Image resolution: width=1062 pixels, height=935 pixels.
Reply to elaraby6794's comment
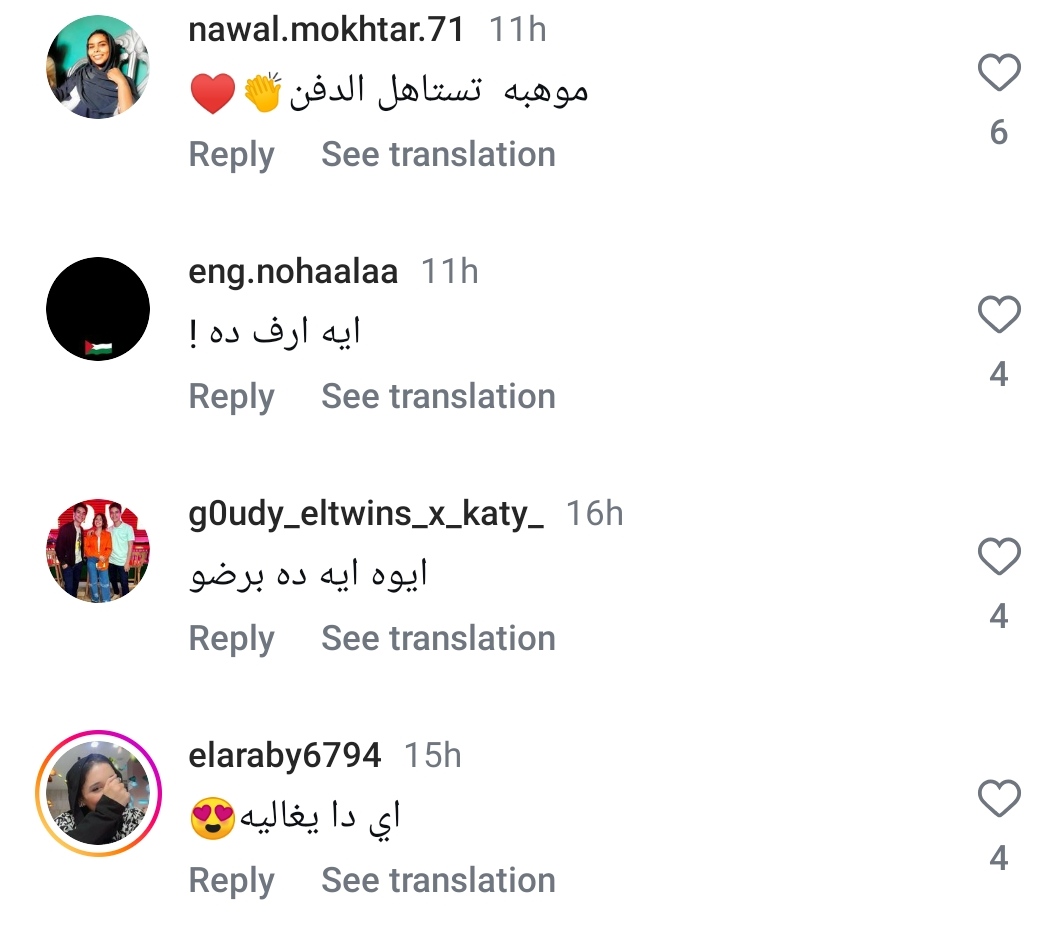click(231, 881)
